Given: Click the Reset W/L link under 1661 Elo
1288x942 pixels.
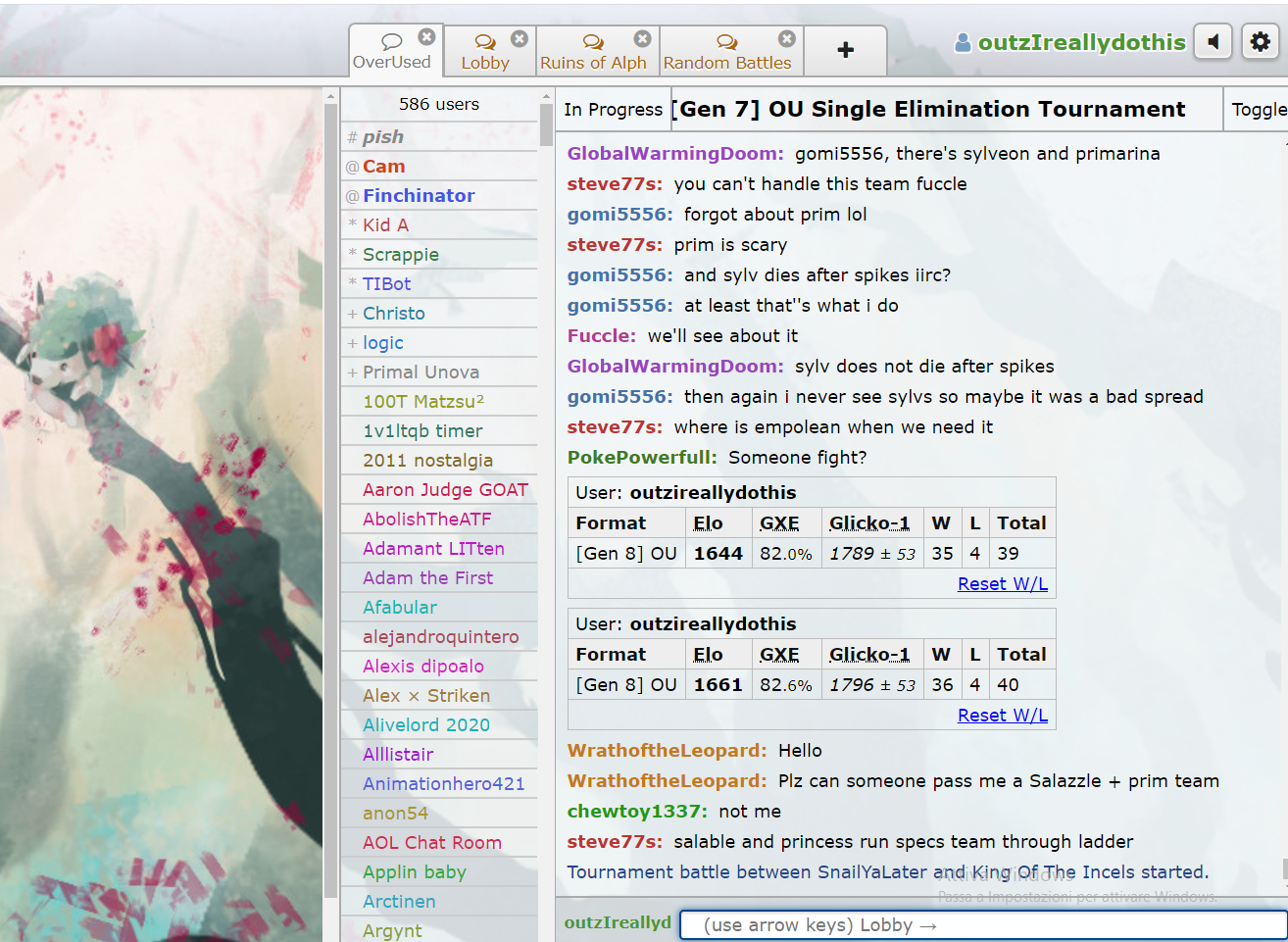Looking at the screenshot, I should pyautogui.click(x=1003, y=715).
